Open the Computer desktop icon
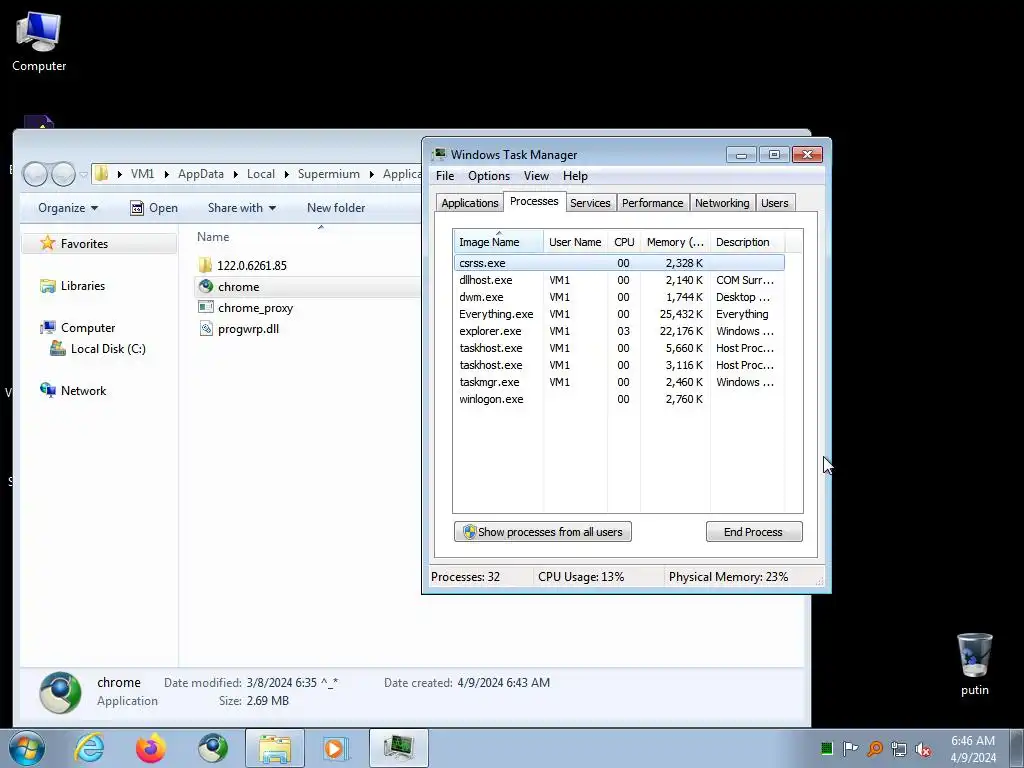 [x=39, y=40]
